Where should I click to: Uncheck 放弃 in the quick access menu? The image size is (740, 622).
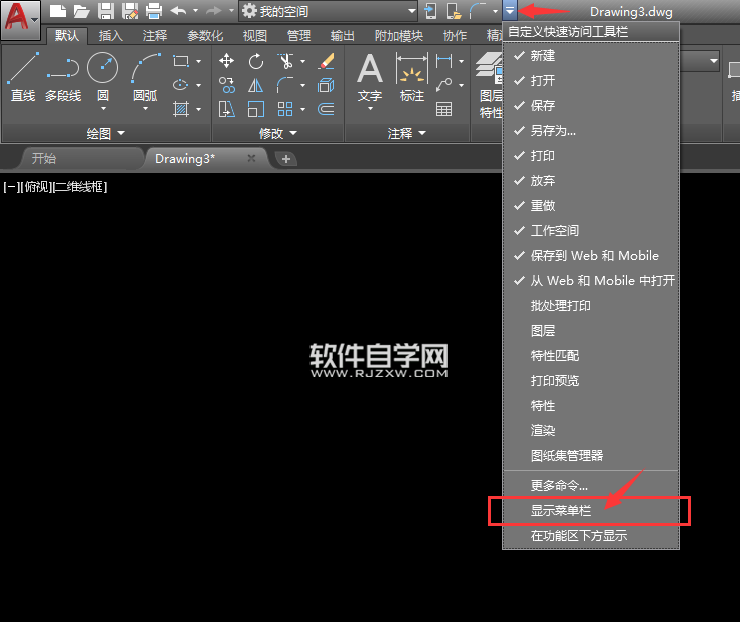[x=591, y=181]
